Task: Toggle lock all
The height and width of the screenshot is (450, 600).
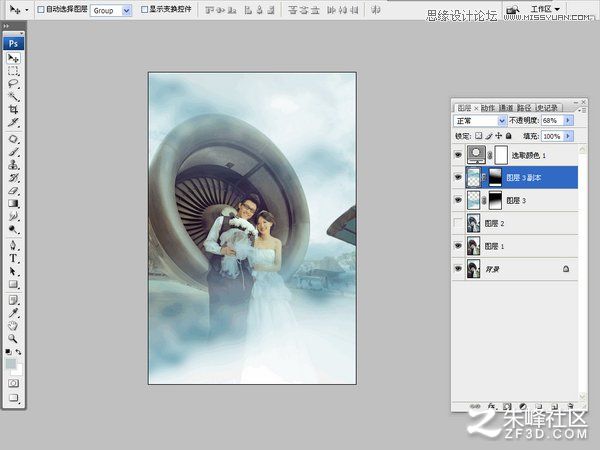Action: coord(509,136)
